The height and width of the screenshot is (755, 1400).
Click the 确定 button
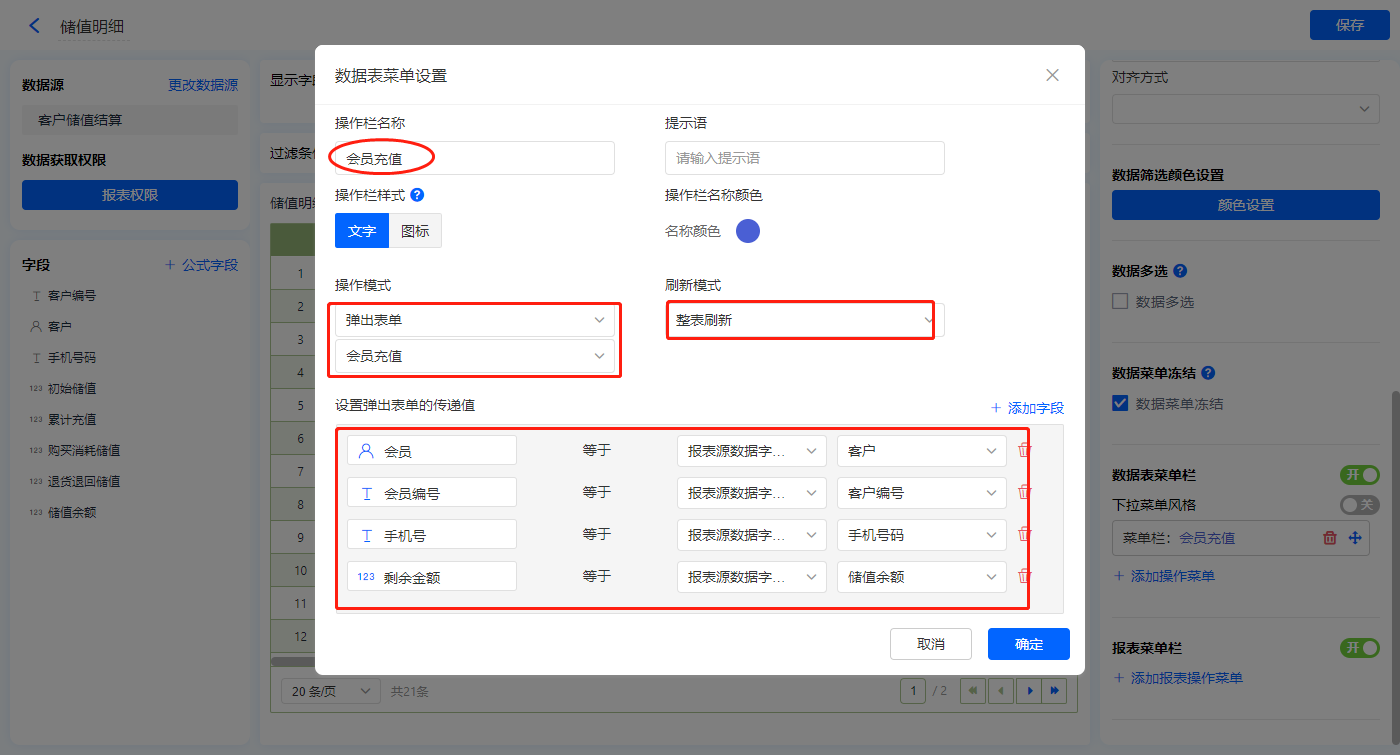pyautogui.click(x=1028, y=644)
